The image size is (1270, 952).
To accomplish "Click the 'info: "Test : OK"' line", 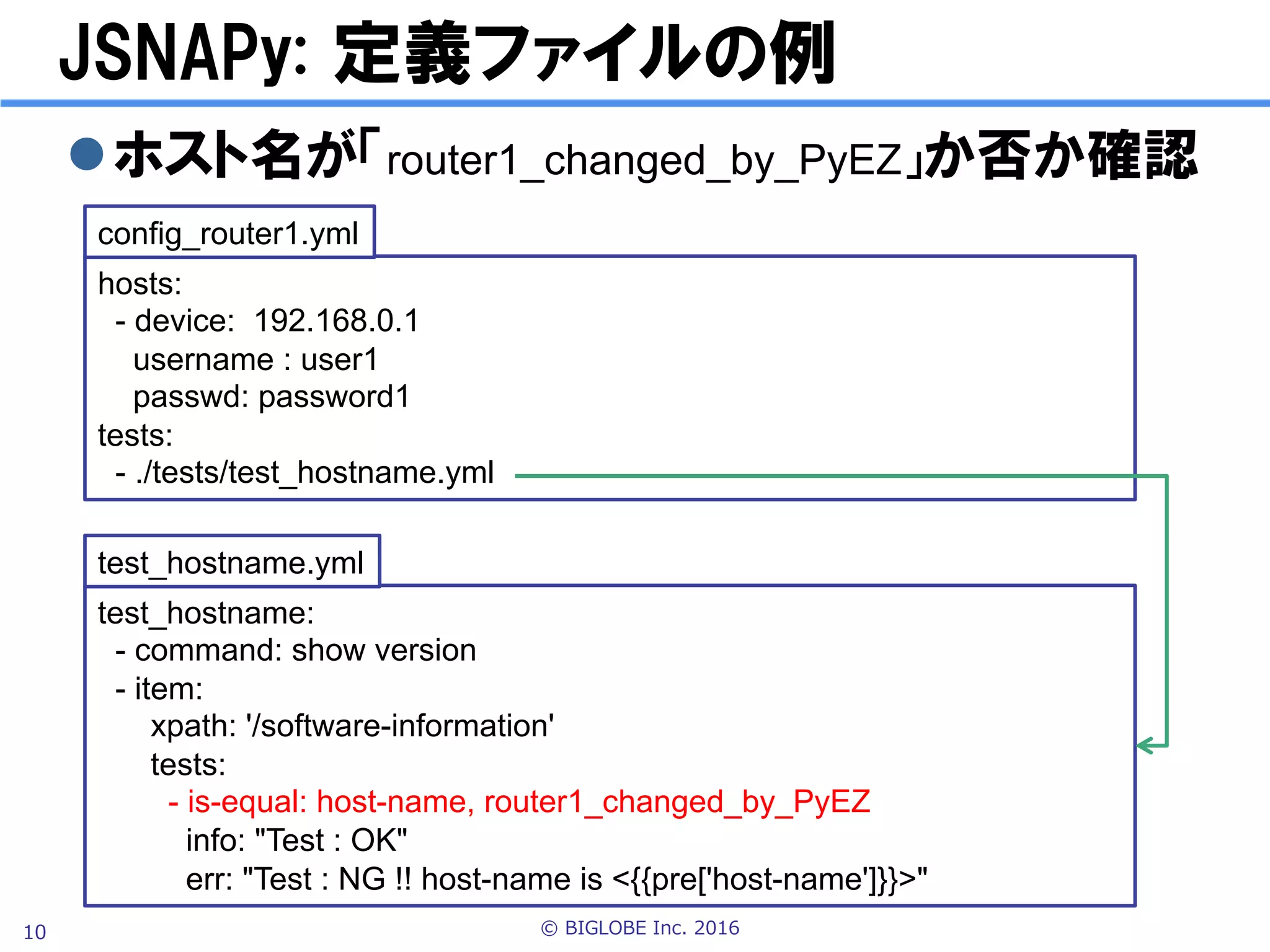I will click(x=296, y=840).
